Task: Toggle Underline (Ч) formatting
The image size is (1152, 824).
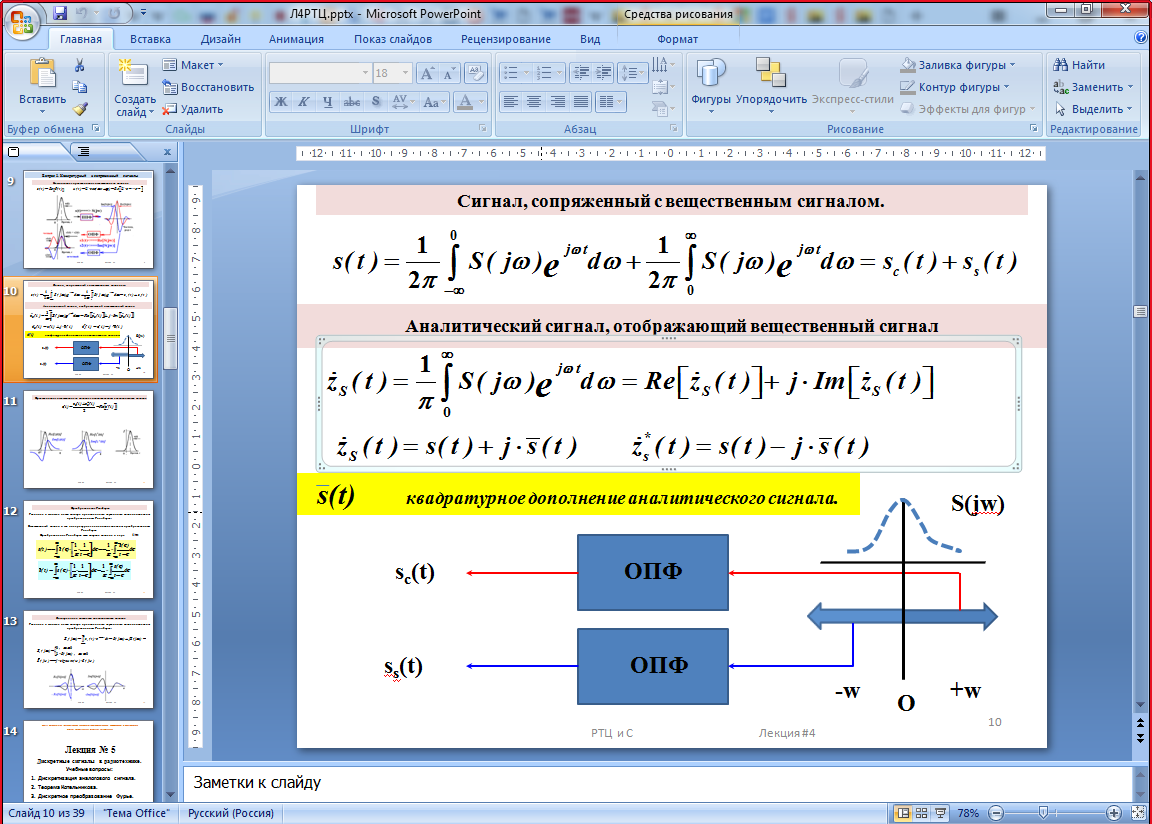Action: point(328,102)
